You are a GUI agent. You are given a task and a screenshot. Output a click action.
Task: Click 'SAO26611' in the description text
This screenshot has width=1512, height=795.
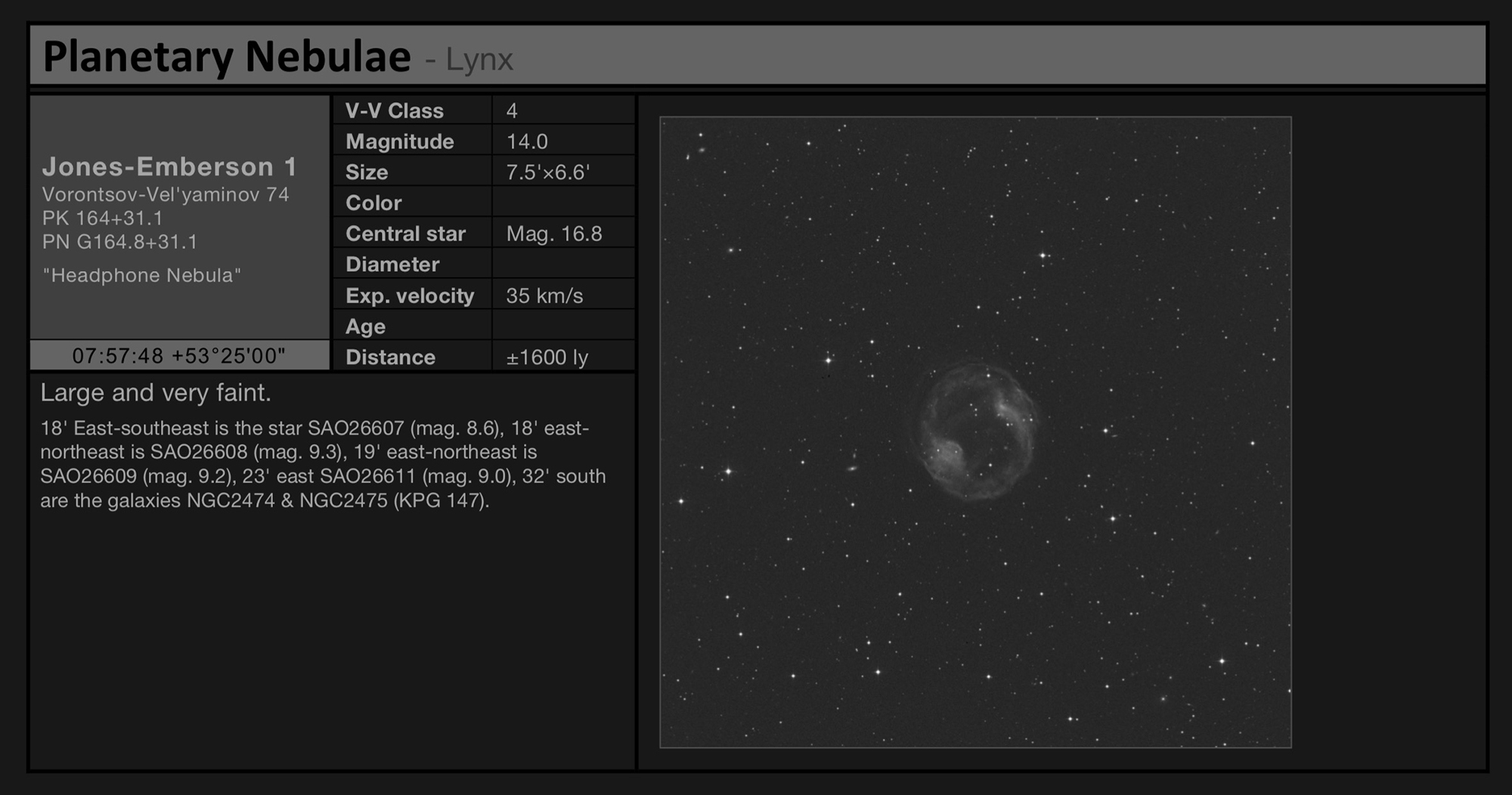click(367, 477)
